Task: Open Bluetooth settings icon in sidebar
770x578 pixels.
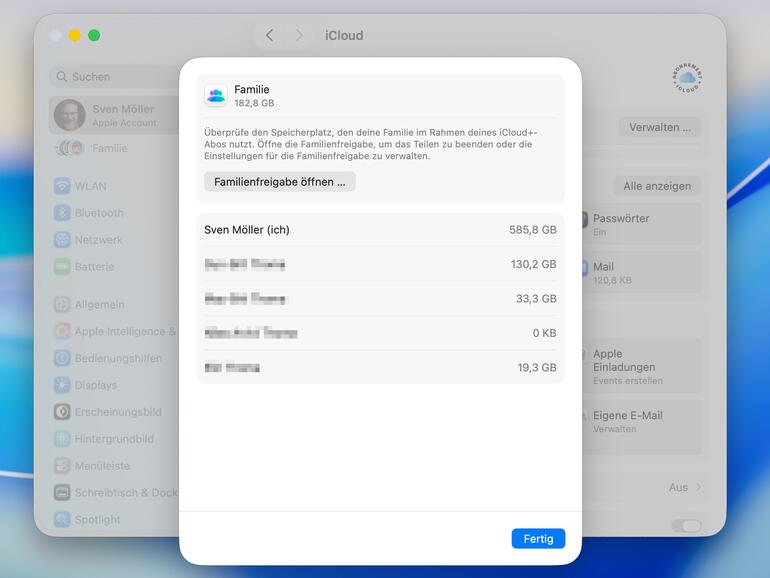Action: click(x=62, y=213)
